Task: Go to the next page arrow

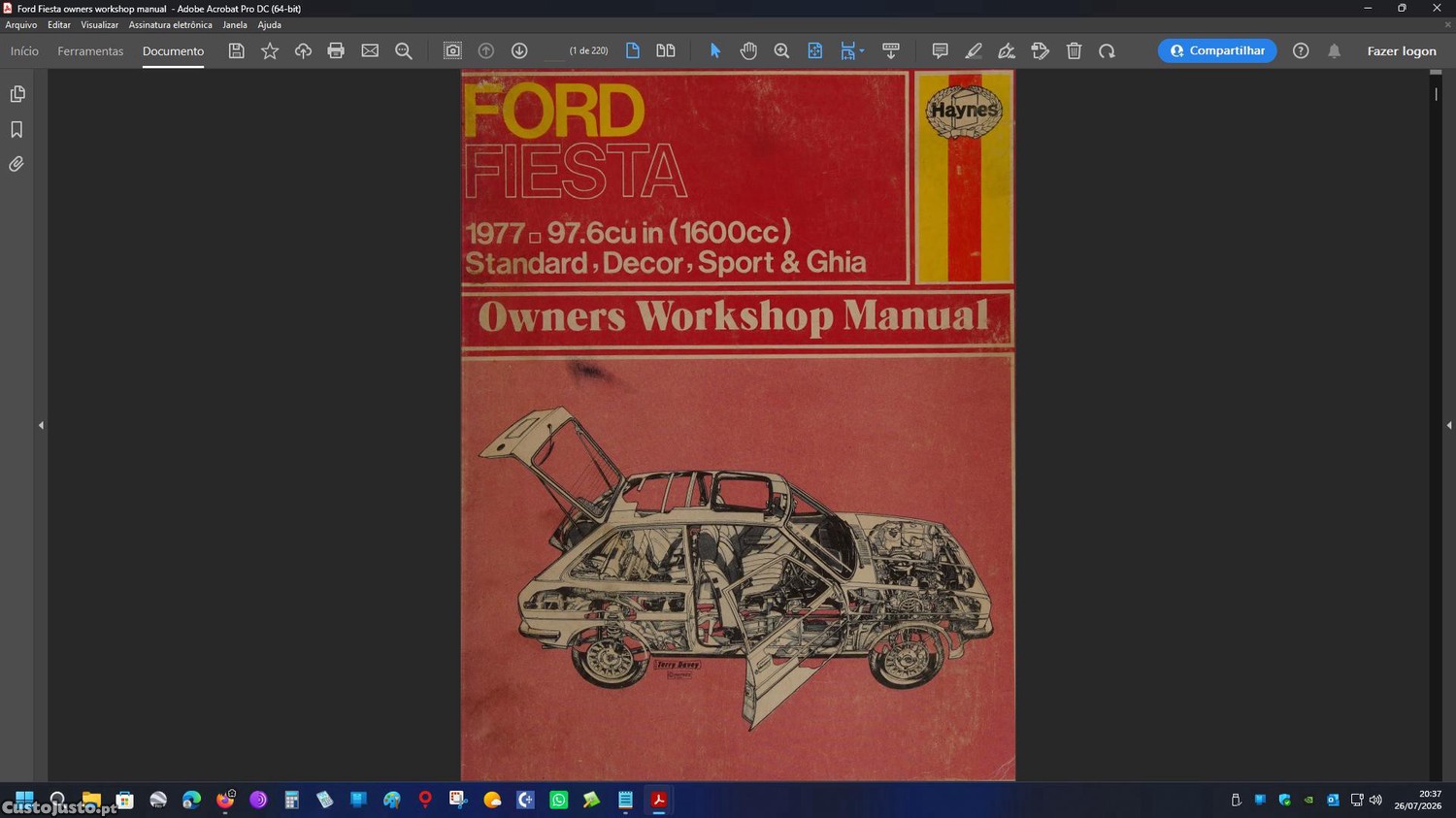Action: [519, 50]
